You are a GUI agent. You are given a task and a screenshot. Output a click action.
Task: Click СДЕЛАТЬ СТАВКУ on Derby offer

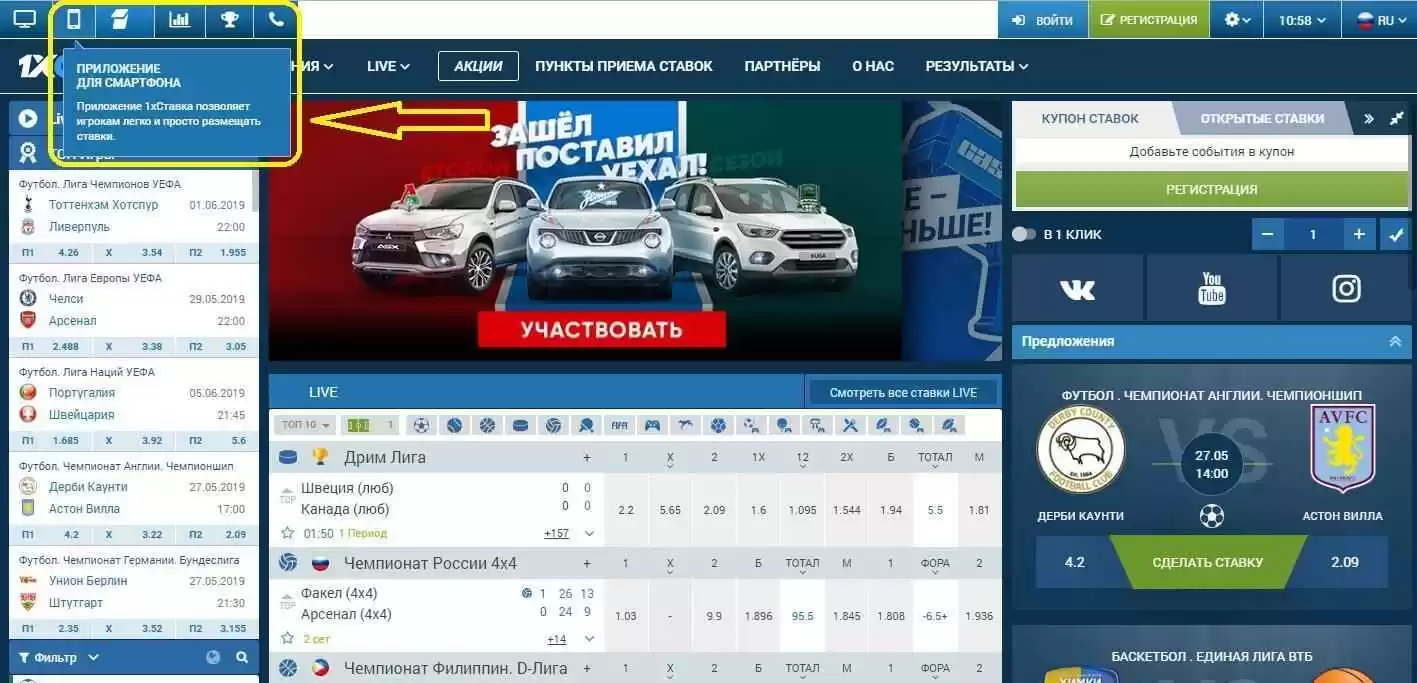click(x=1208, y=562)
